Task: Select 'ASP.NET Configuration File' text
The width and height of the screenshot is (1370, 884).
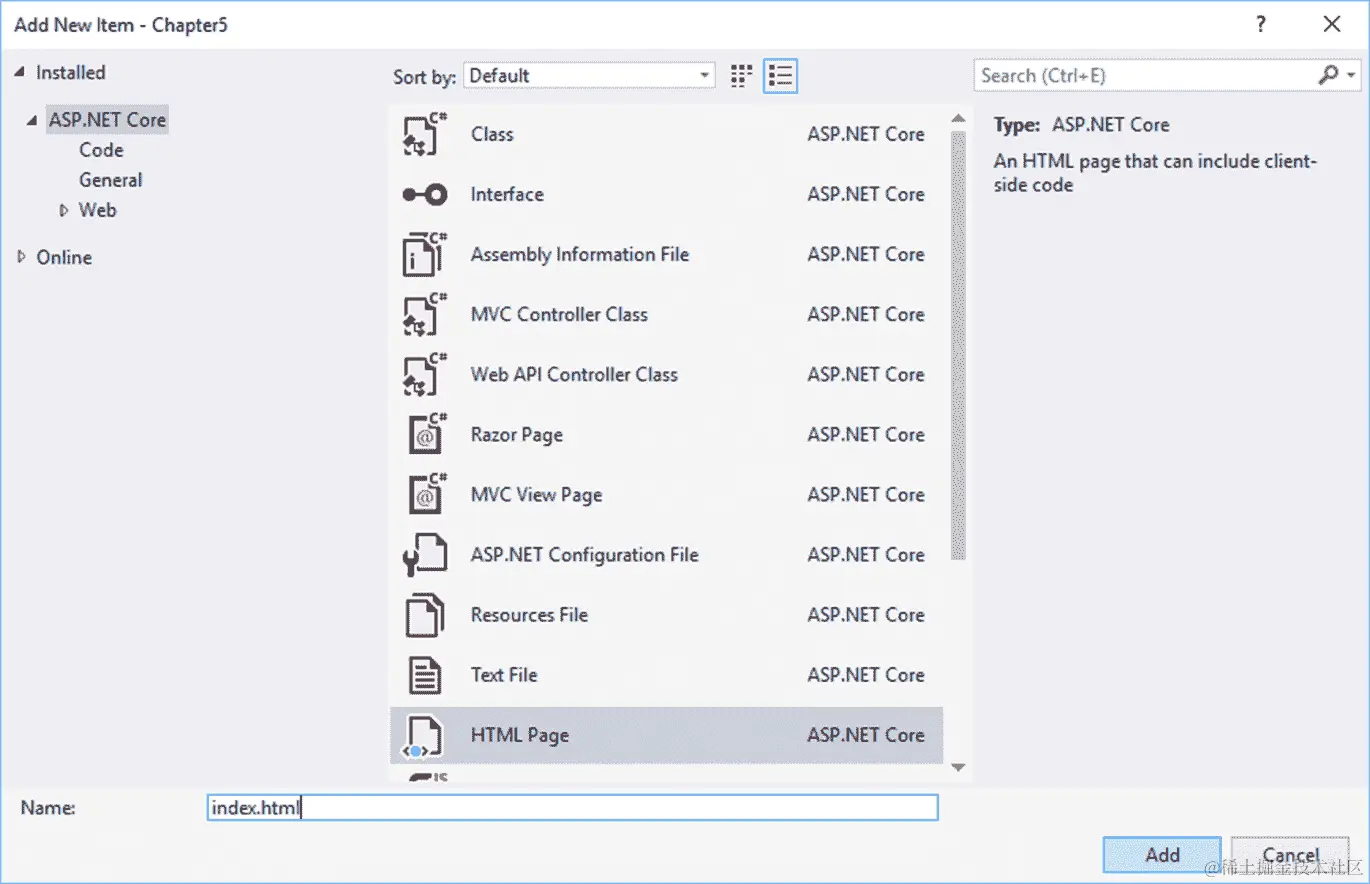Action: pos(584,554)
